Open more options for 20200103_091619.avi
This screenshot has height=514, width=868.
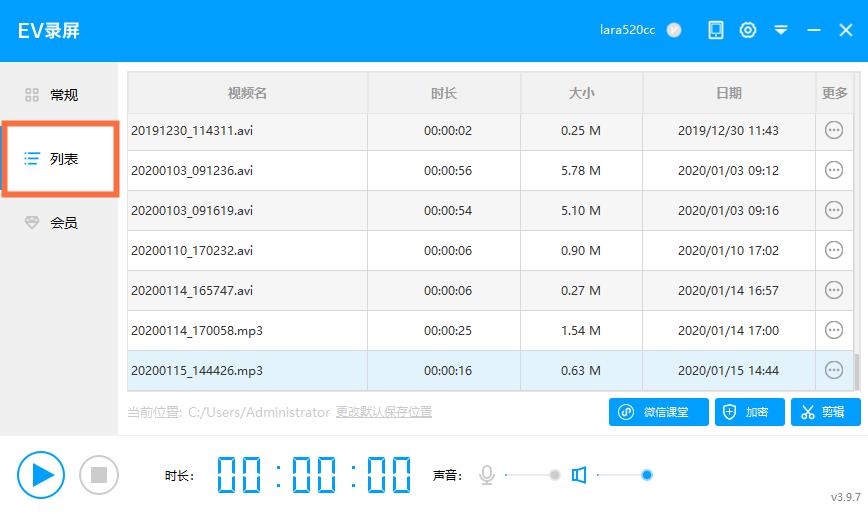click(833, 210)
